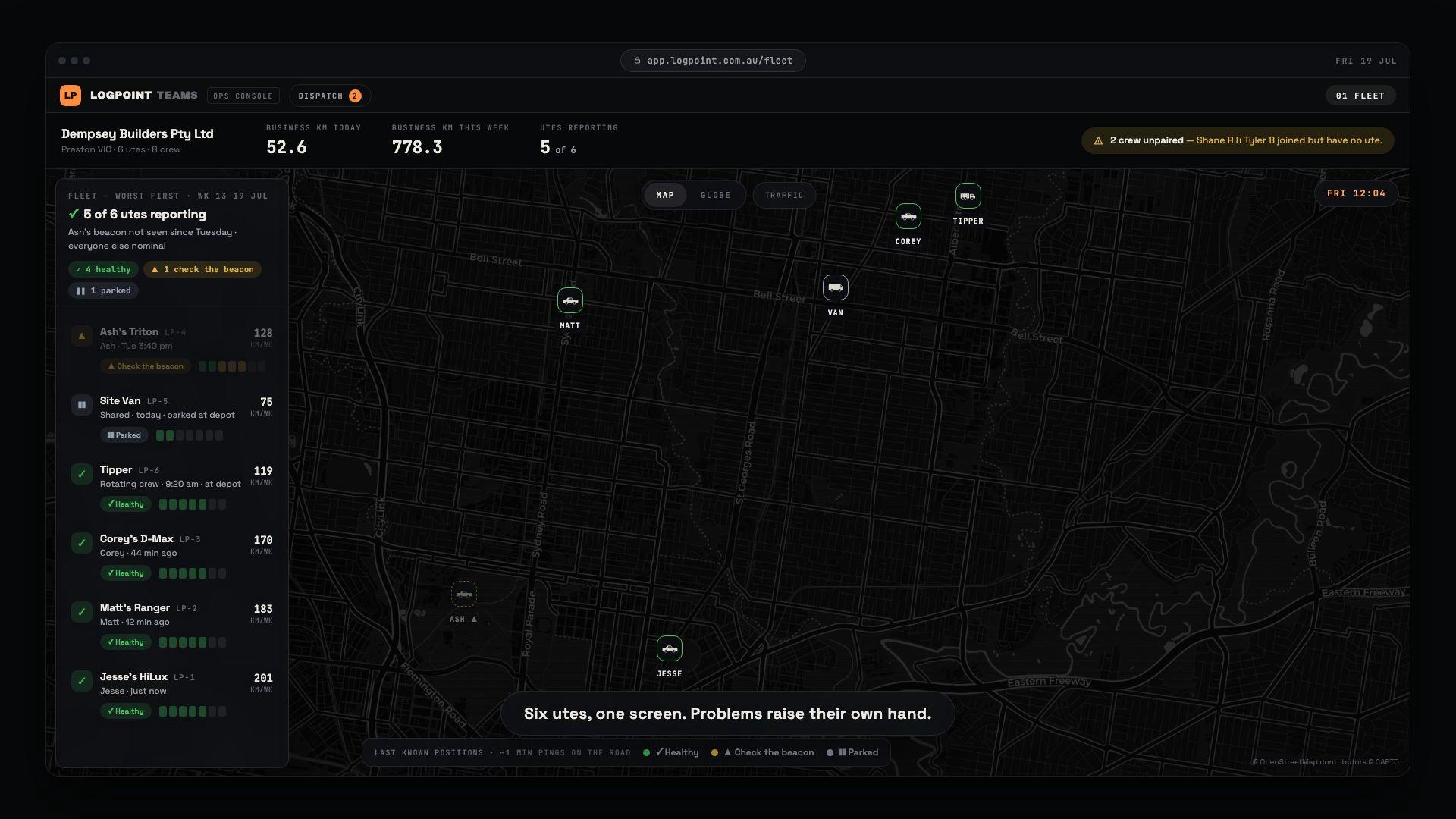Toggle the Traffic layer

(x=784, y=195)
